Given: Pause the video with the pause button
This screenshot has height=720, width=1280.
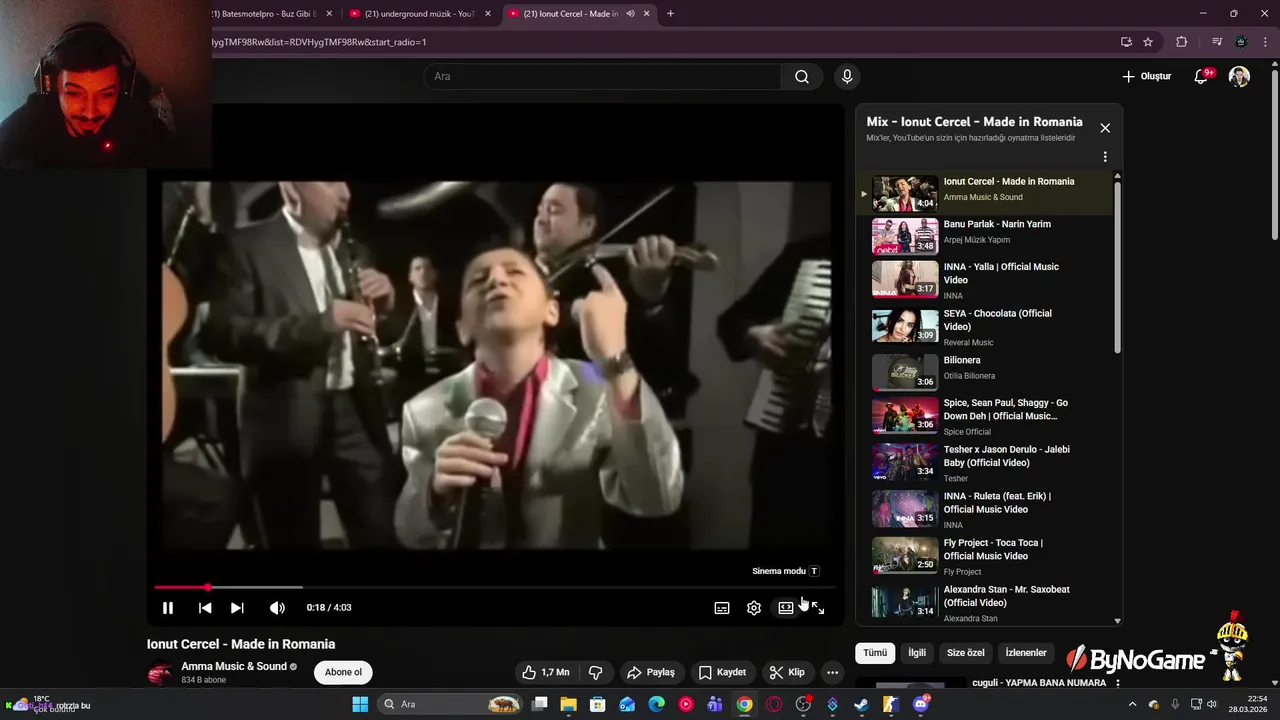Looking at the screenshot, I should click(168, 608).
